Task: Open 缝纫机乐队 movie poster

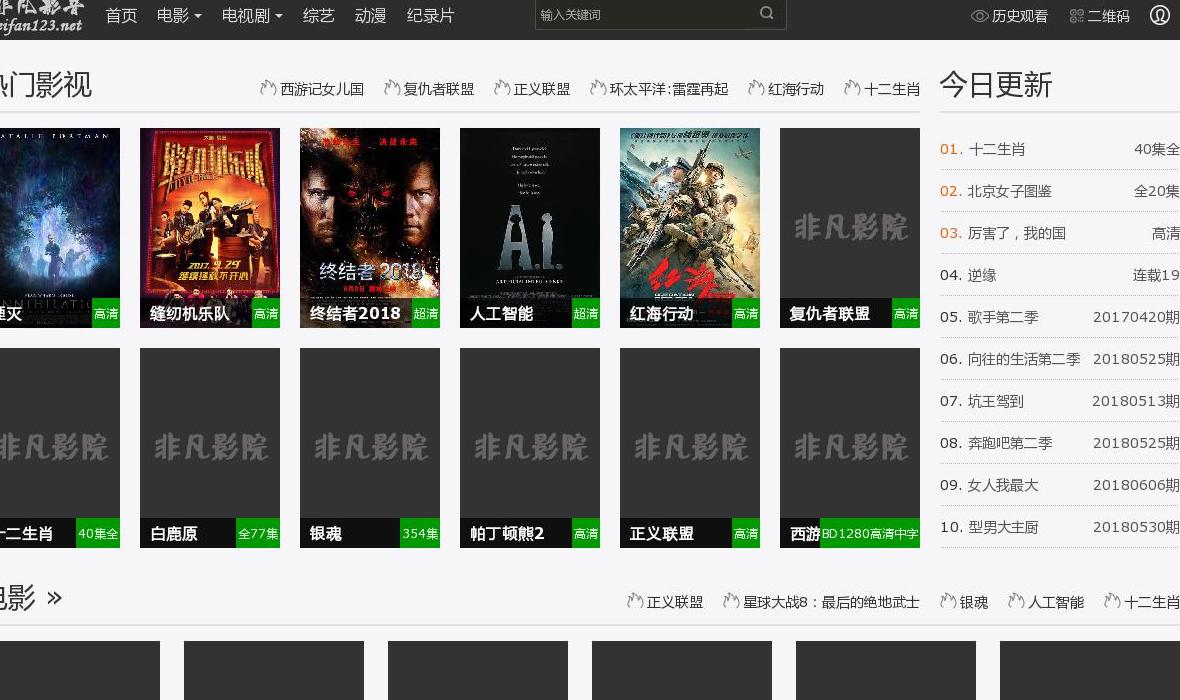Action: 210,227
